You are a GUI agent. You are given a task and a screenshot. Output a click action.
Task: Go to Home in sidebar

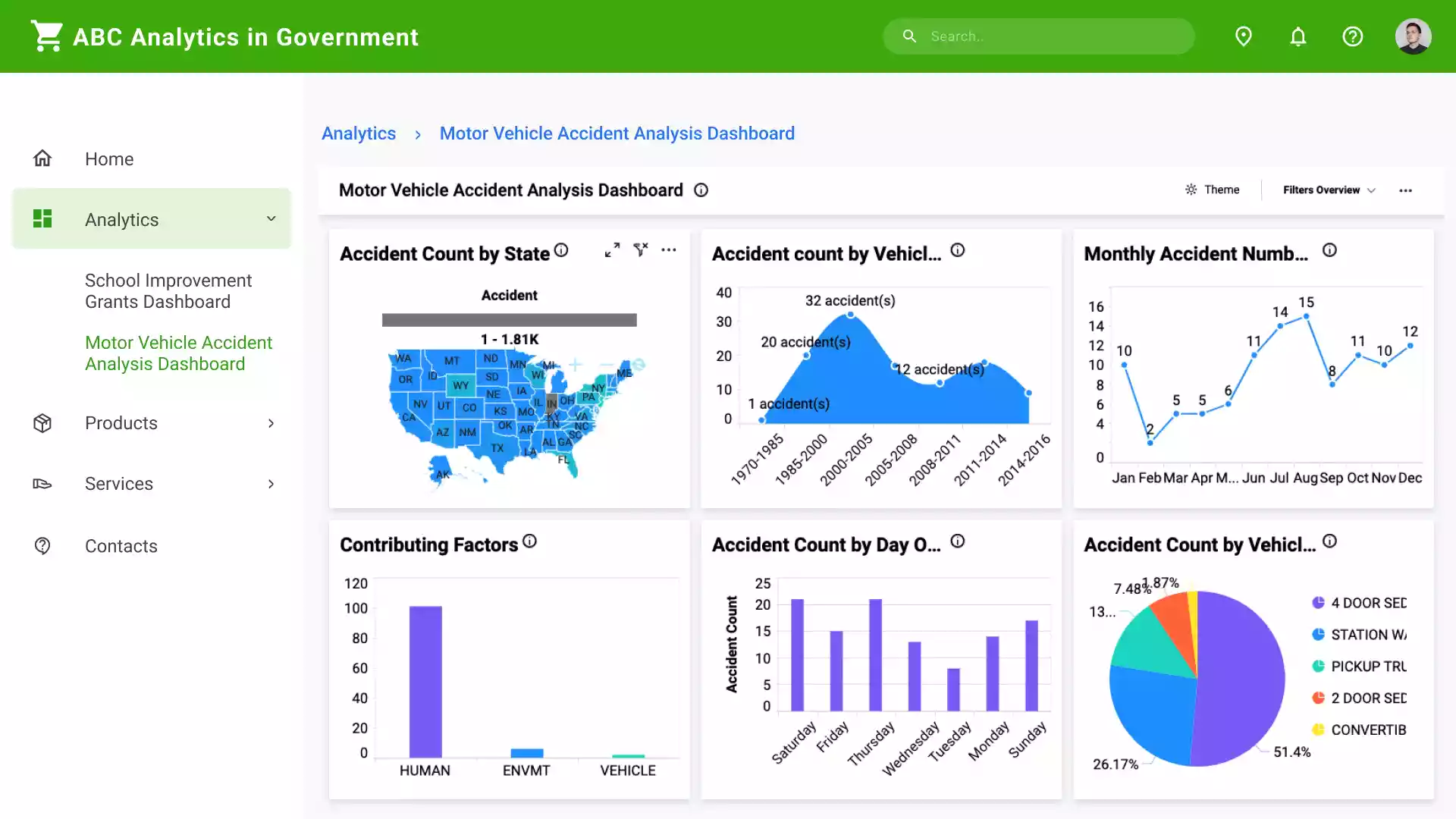click(109, 159)
